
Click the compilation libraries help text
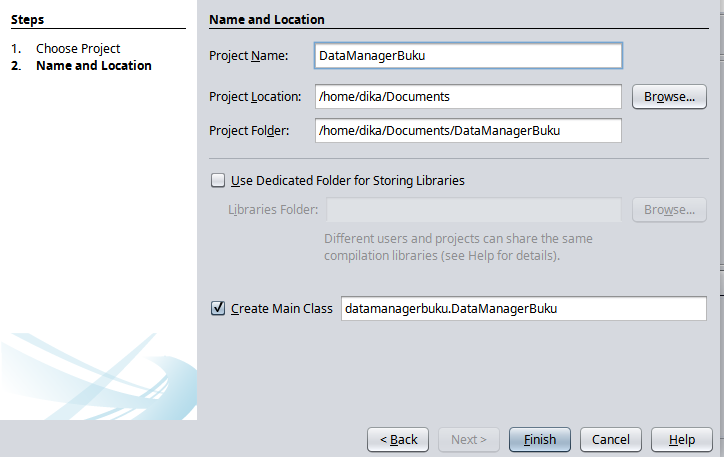click(x=442, y=247)
